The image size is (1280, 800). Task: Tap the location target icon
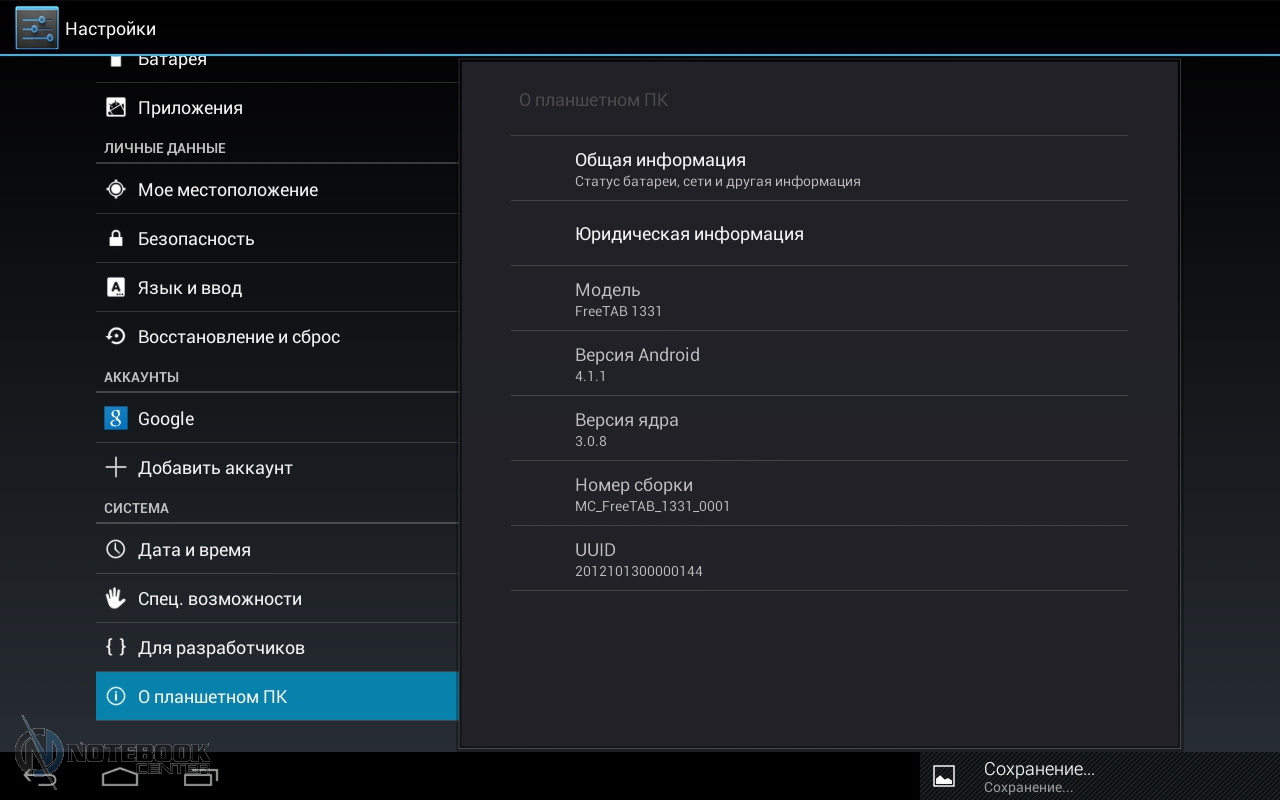click(116, 190)
